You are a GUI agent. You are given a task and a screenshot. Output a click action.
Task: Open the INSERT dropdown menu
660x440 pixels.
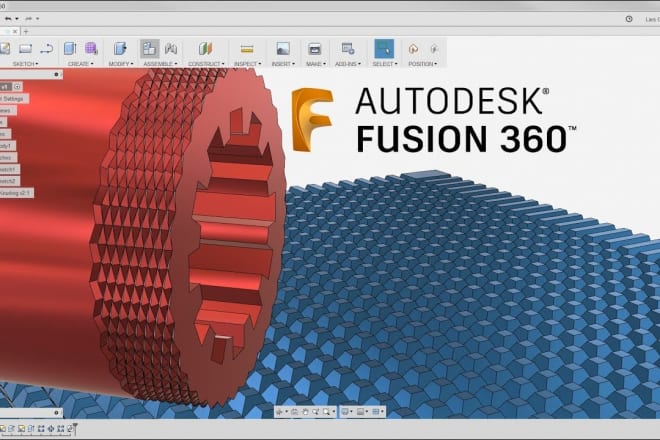283,64
